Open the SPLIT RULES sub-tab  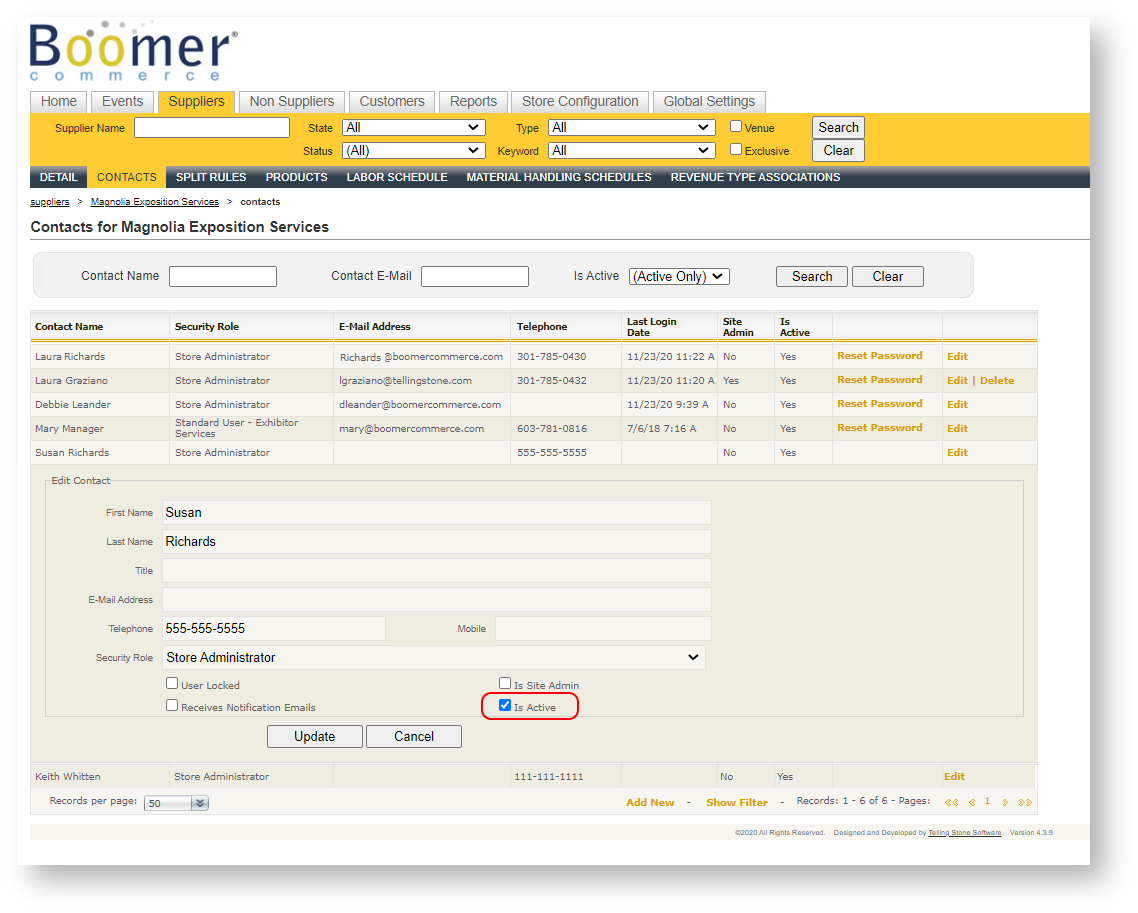(x=211, y=177)
